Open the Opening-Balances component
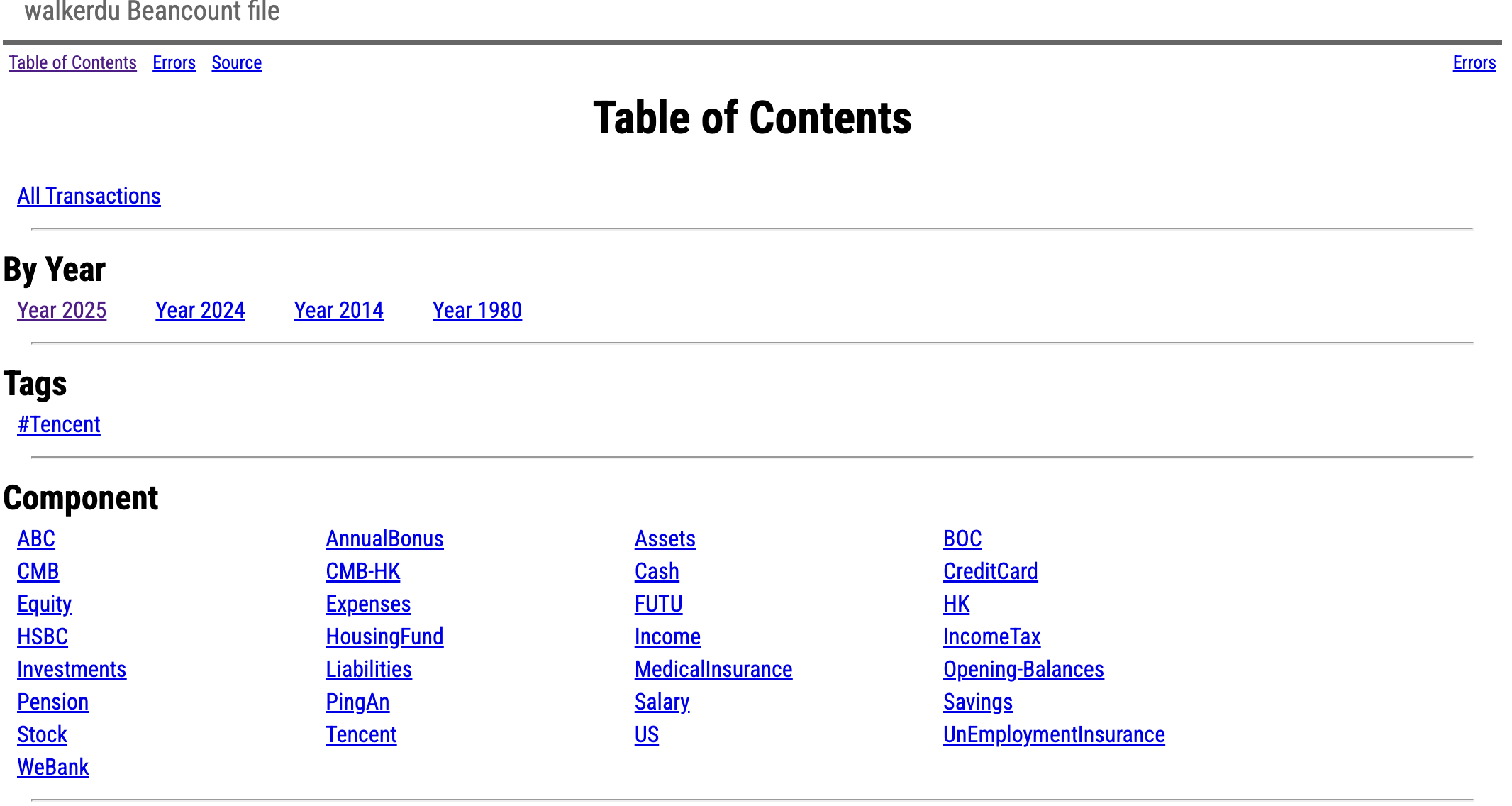The width and height of the screenshot is (1512, 806). (1023, 669)
